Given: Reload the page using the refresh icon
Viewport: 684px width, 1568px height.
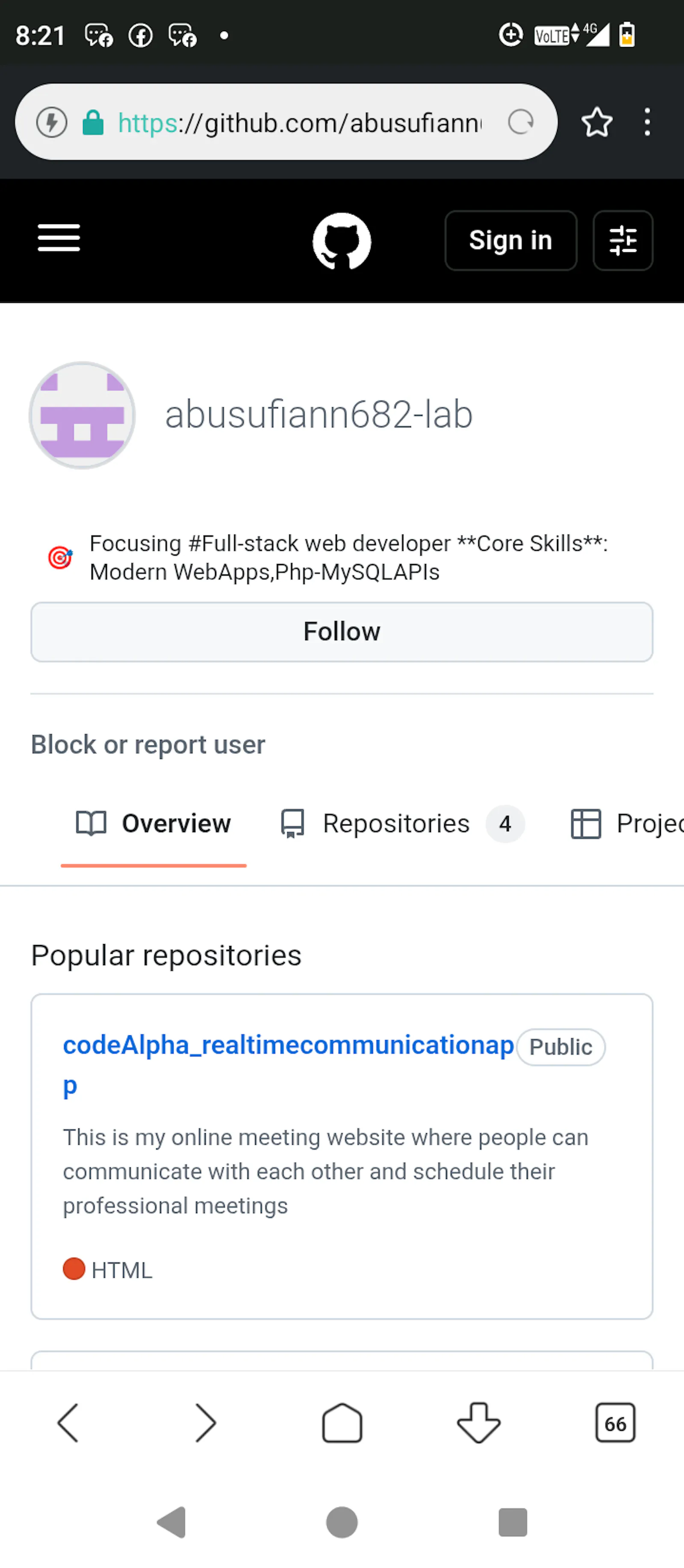Looking at the screenshot, I should 521,122.
